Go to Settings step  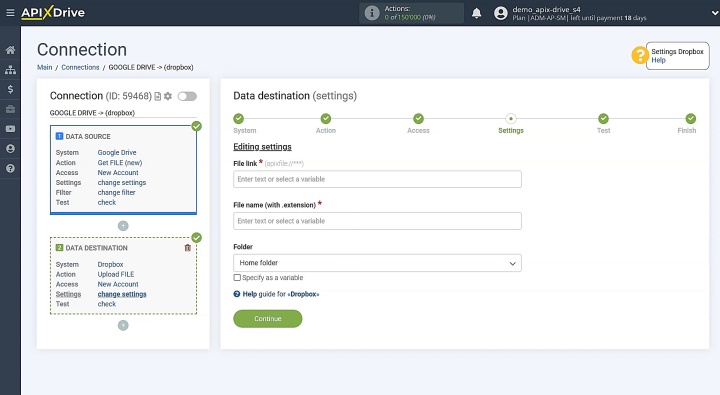tap(511, 118)
